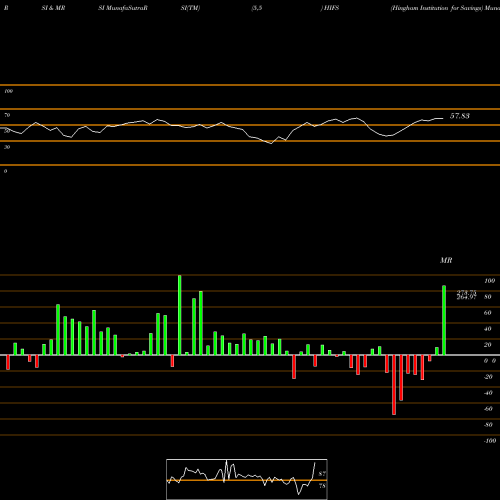This screenshot has width=500, height=500.
Task: Click the MR axis label -80
Action: pos(488,425)
